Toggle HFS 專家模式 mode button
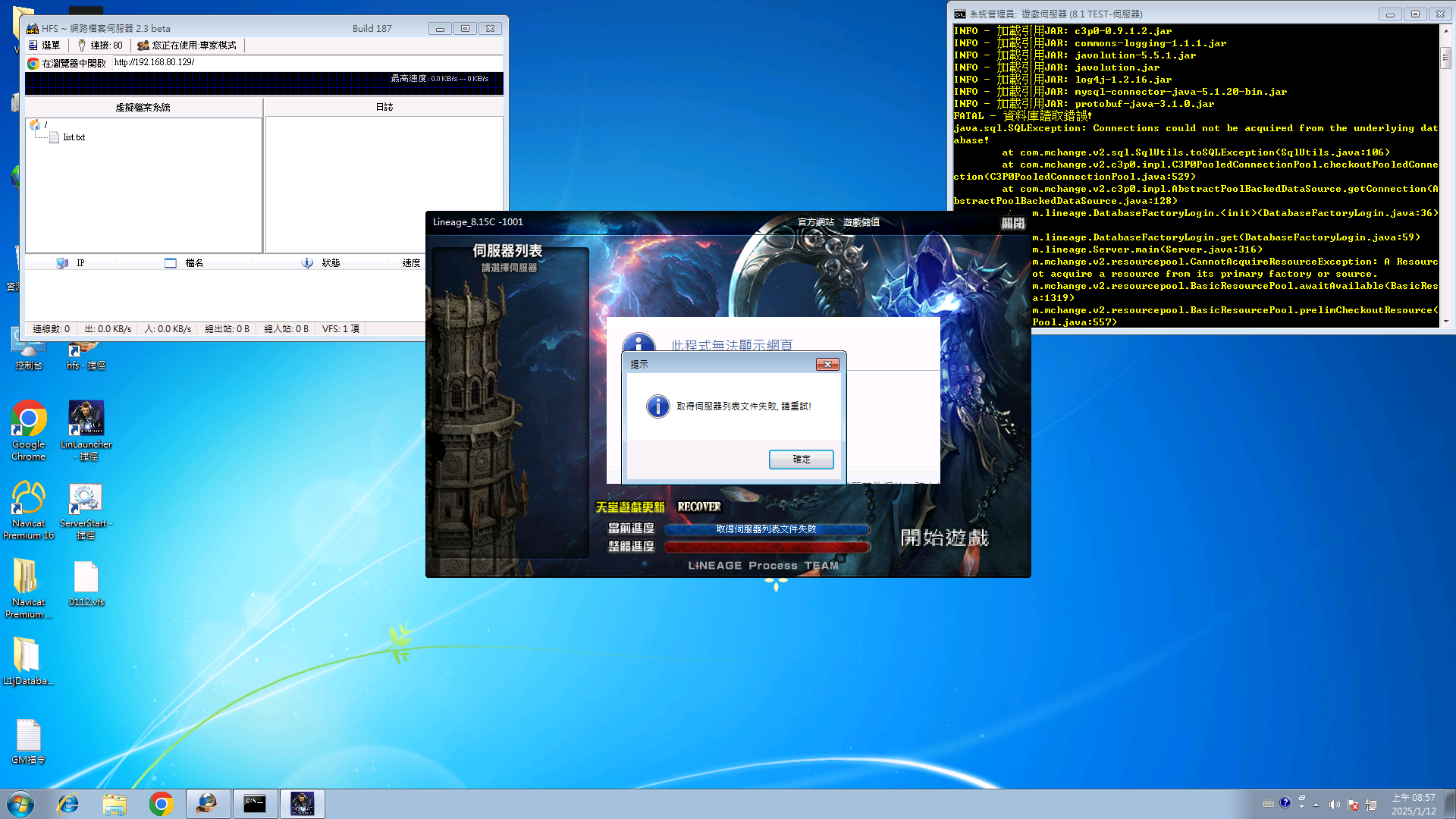 187,45
